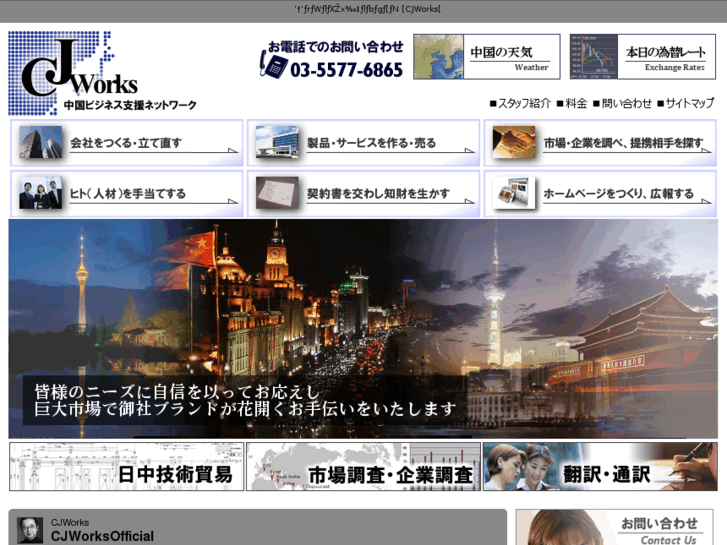This screenshot has width=727, height=545.
Task: Select the 市場・企業を調べ、提携相手を探す menu item
Action: (x=600, y=143)
